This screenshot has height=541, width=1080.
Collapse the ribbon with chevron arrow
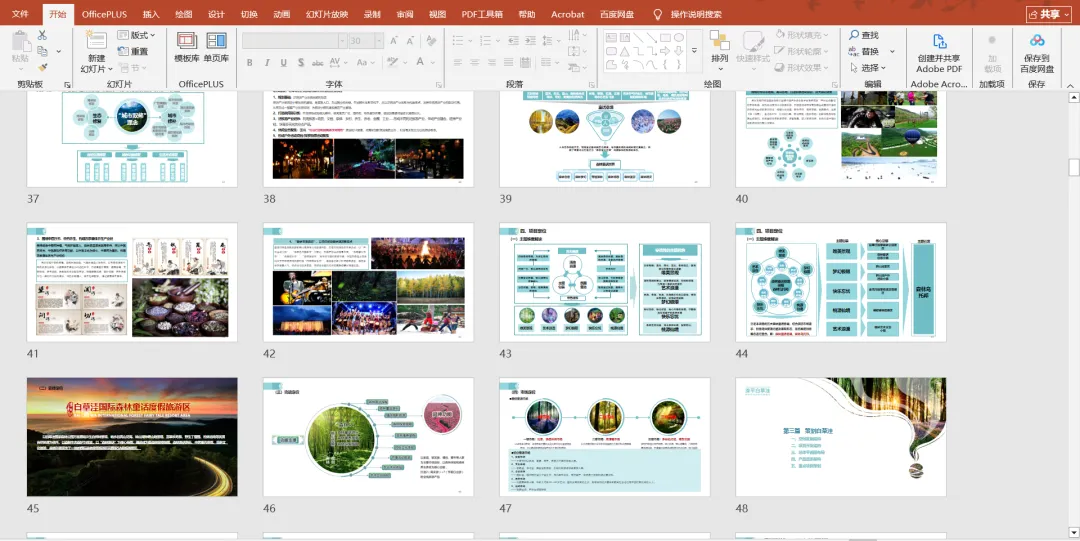click(x=1071, y=85)
